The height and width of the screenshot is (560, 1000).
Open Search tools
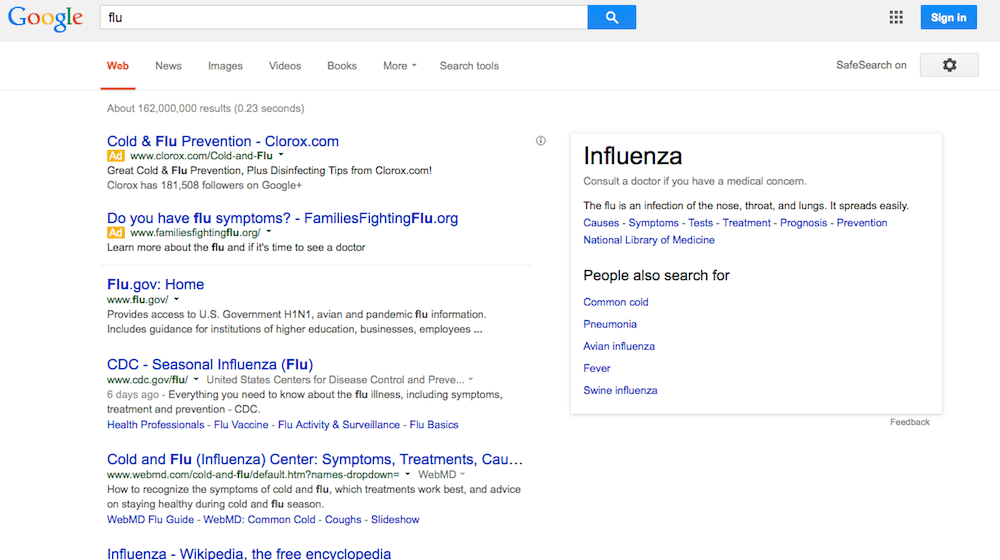[x=469, y=66]
